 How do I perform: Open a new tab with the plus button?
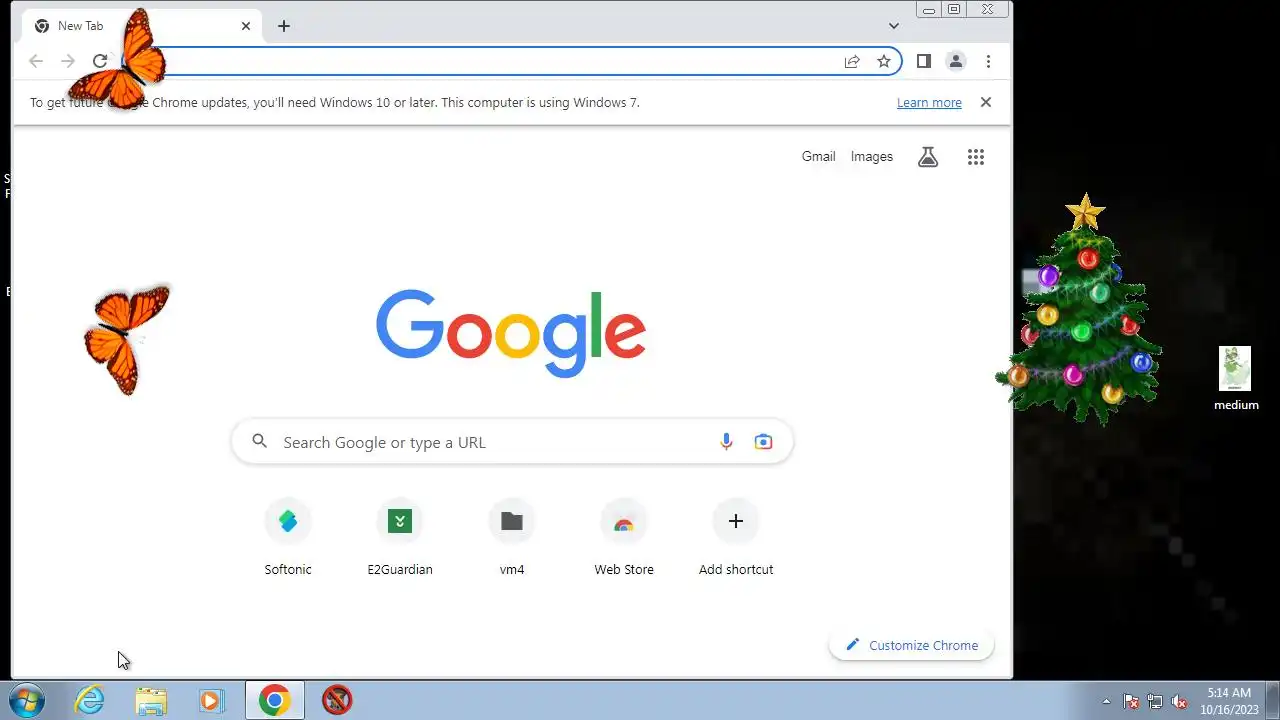(284, 26)
